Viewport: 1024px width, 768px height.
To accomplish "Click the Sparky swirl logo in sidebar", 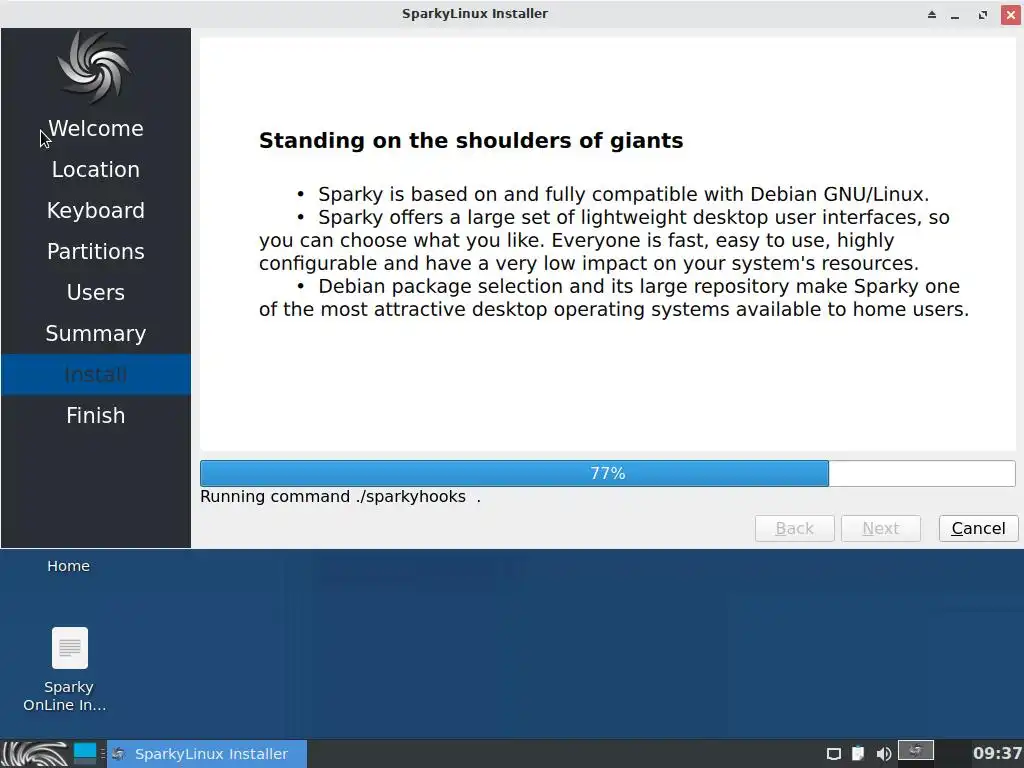I will pyautogui.click(x=93, y=67).
